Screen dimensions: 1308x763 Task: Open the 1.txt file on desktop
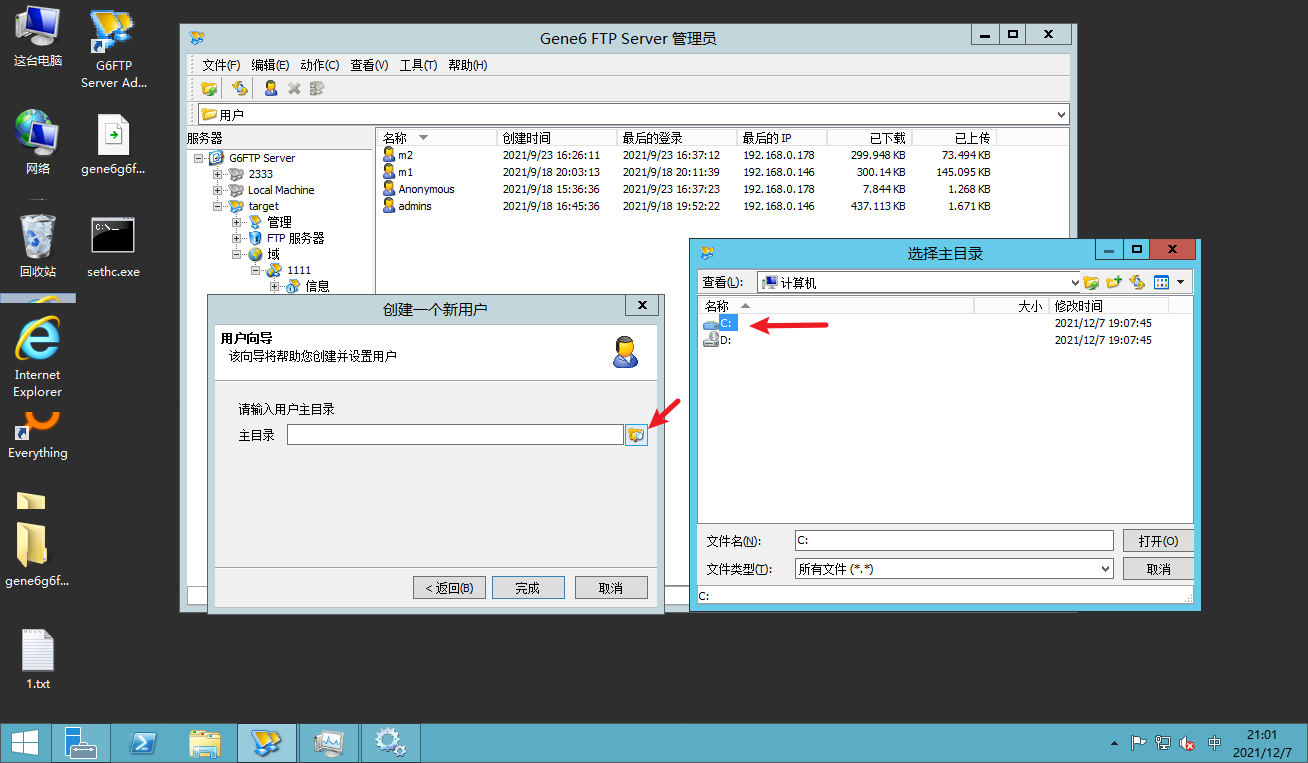click(37, 659)
